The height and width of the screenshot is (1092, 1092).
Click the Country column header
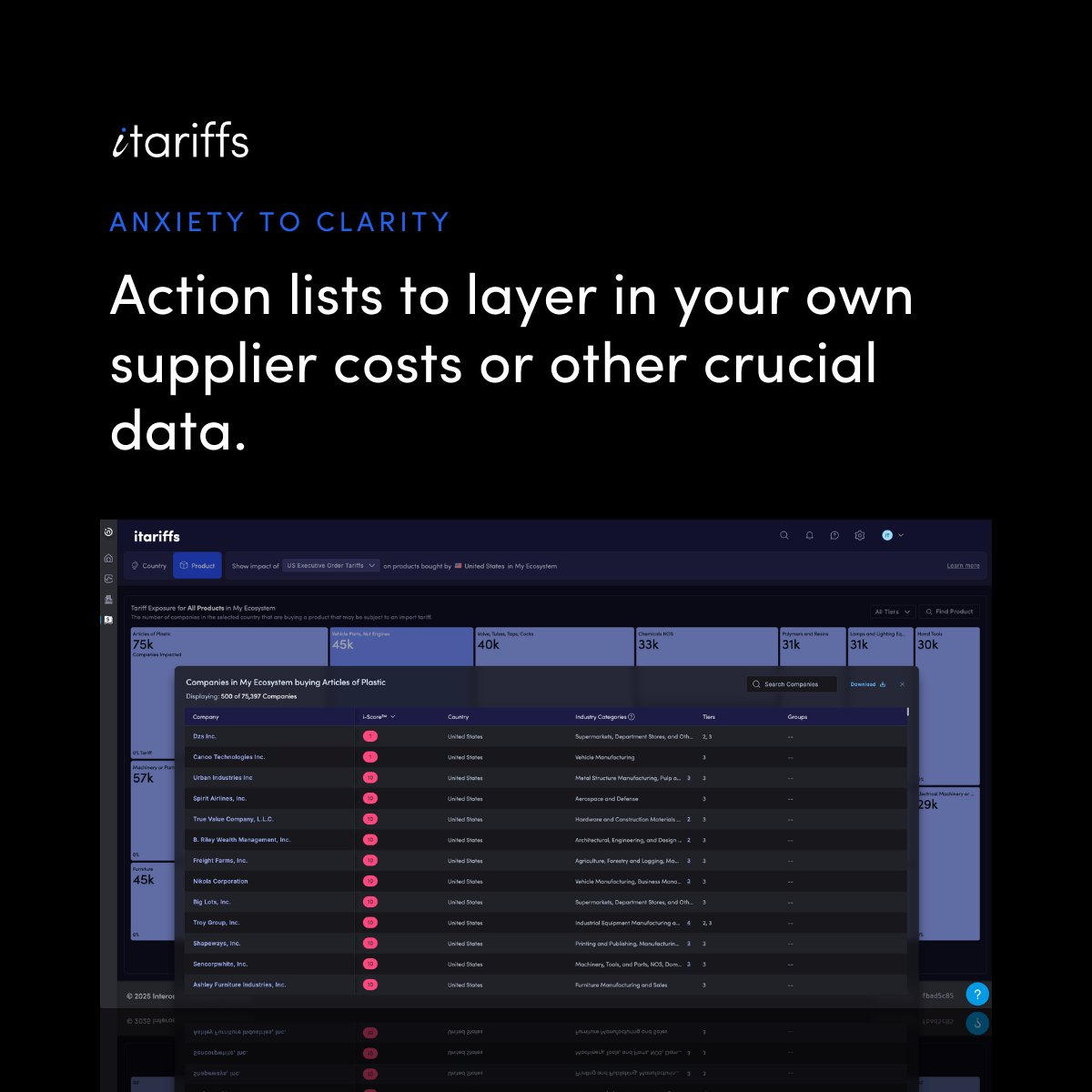click(x=458, y=717)
